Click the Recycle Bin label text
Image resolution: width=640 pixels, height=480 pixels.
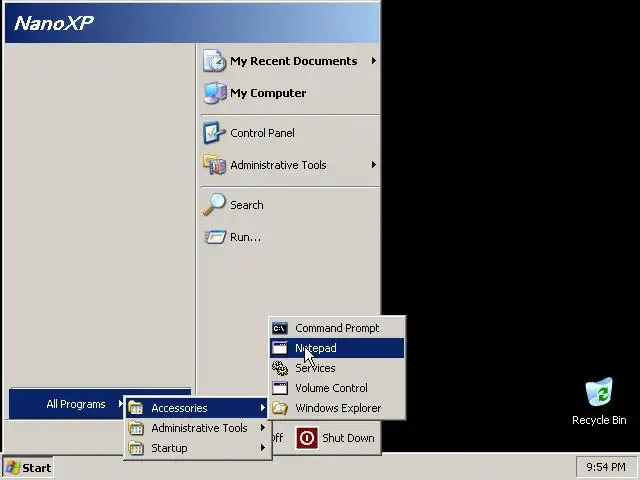point(599,420)
